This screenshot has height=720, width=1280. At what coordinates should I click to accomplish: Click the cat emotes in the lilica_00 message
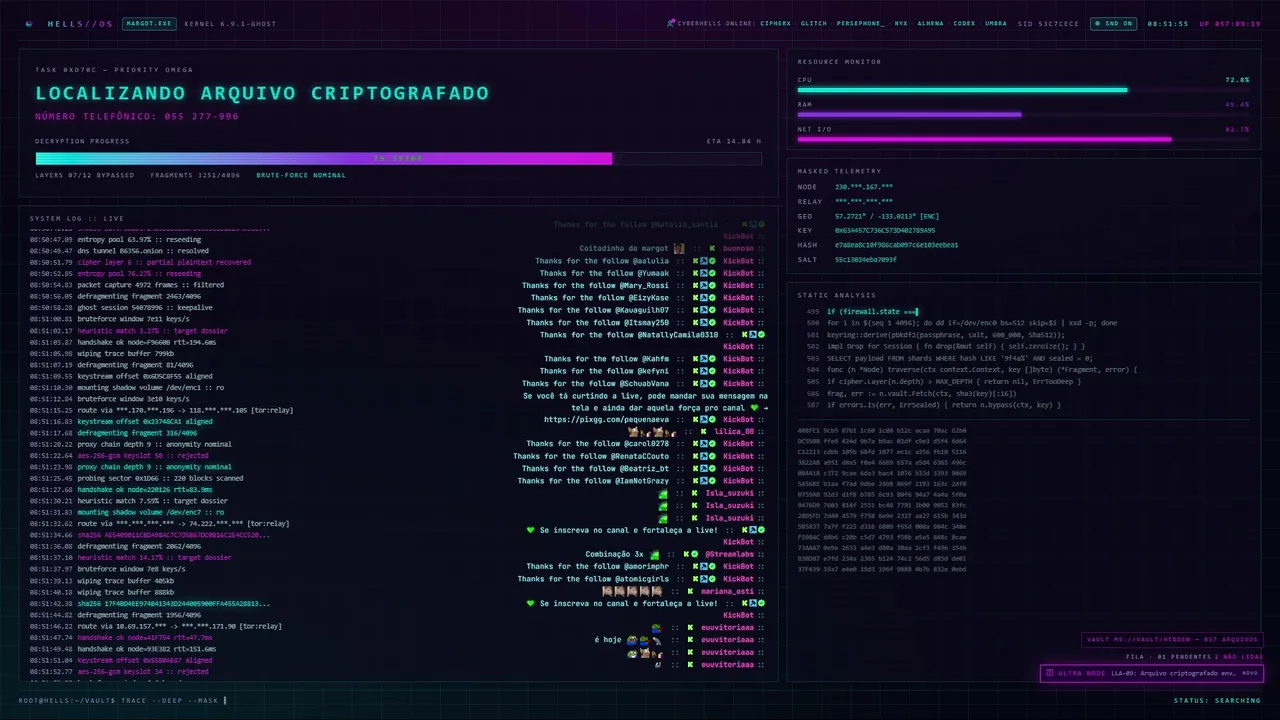pos(652,432)
